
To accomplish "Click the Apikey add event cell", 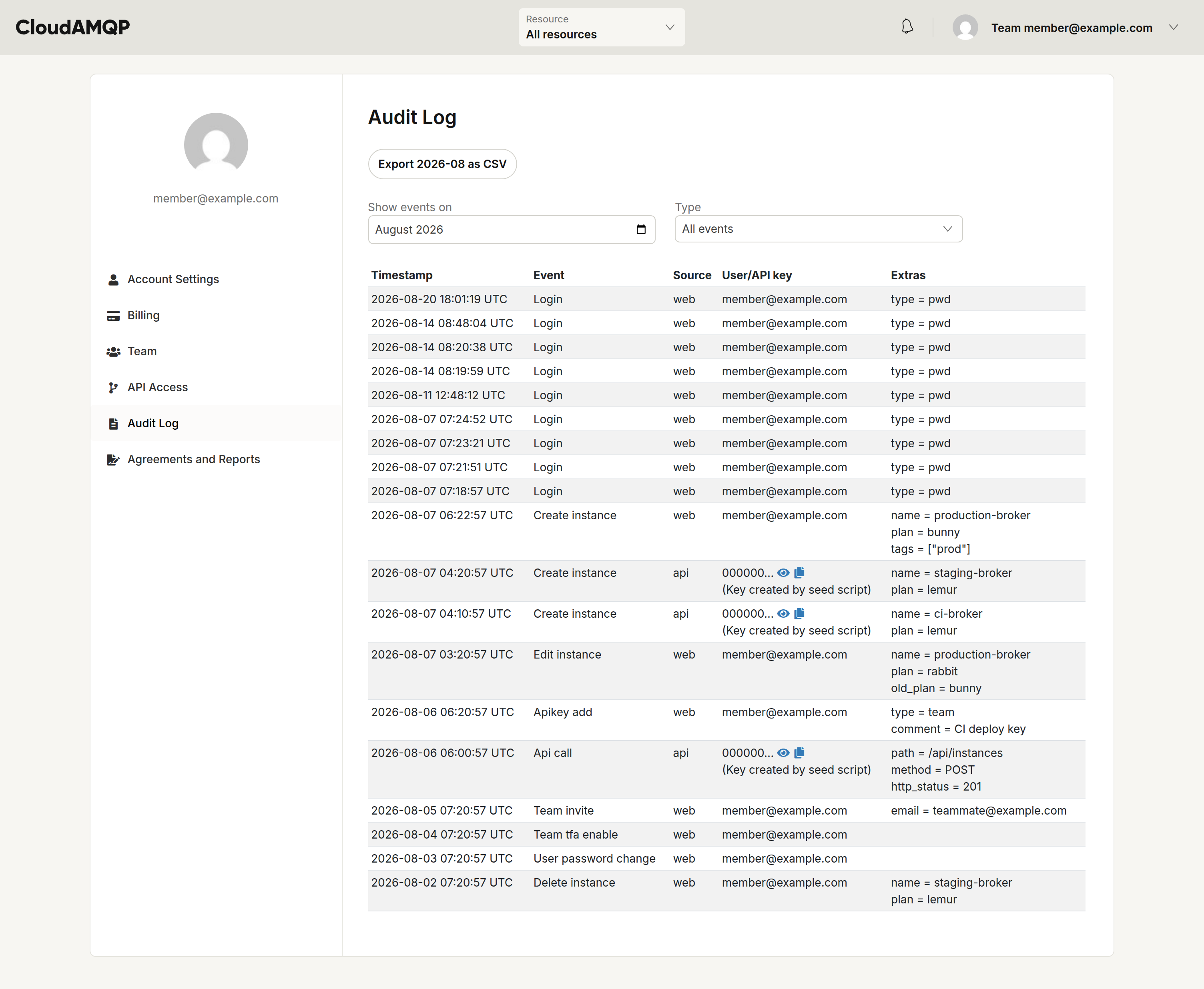I will 562,712.
